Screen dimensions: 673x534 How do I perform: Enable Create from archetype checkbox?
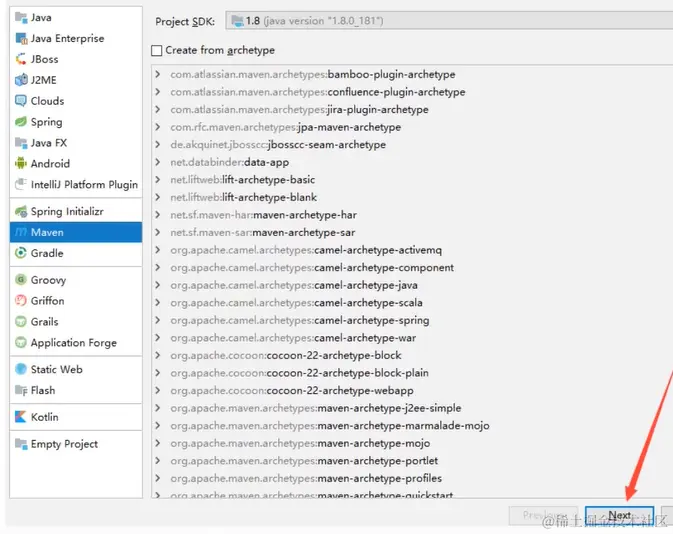point(157,51)
